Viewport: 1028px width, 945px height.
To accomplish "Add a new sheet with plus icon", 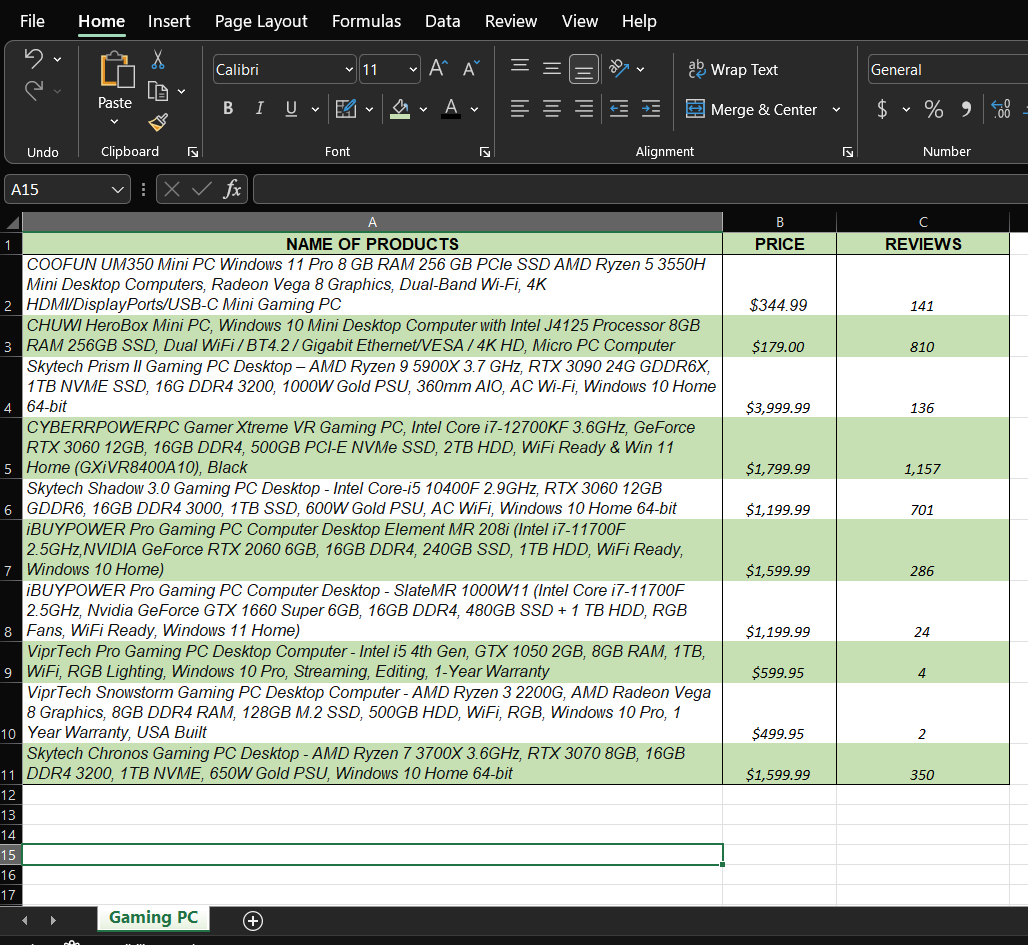I will coord(253,921).
